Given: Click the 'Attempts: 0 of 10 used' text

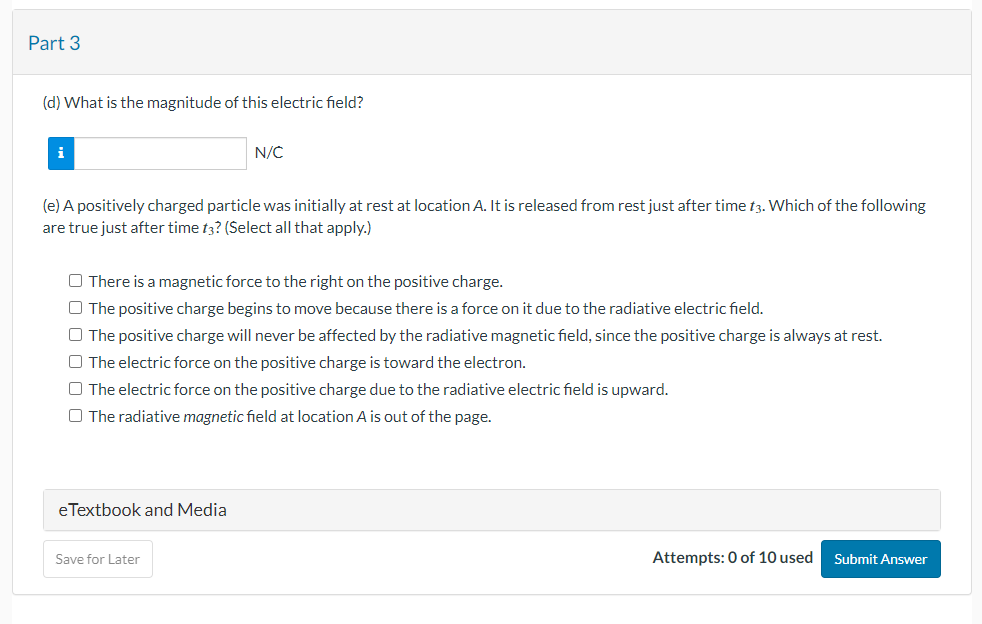Looking at the screenshot, I should pyautogui.click(x=732, y=558).
